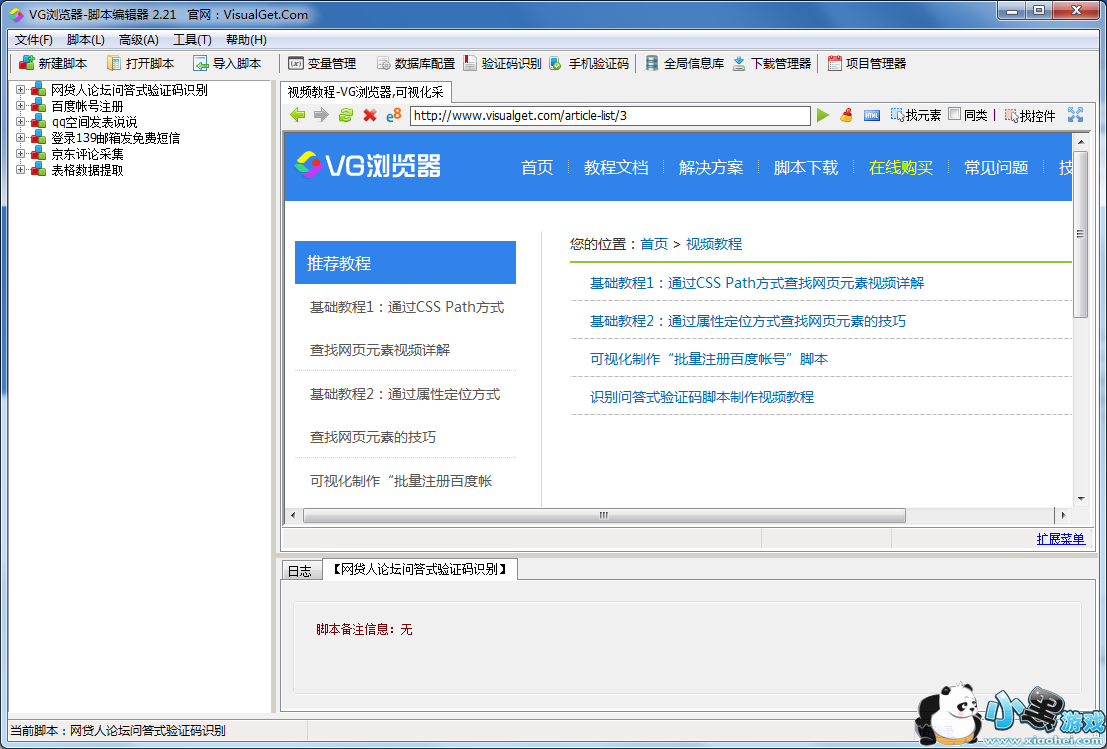Expand the 百度帐号注册 tree node
Screen dimensions: 1107x749
tap(20, 106)
